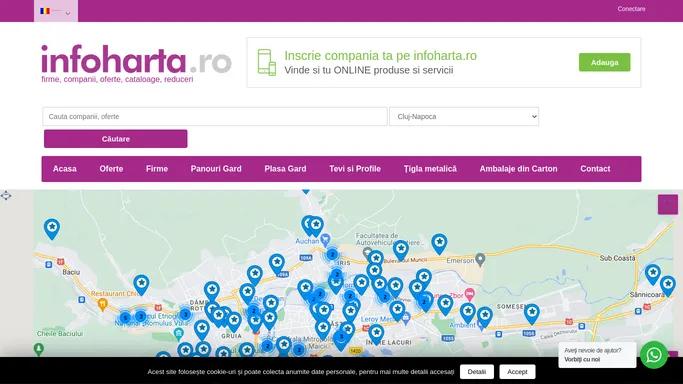Click the orange Restaurant Chios food icon
This screenshot has height=384, width=683.
coord(102,304)
